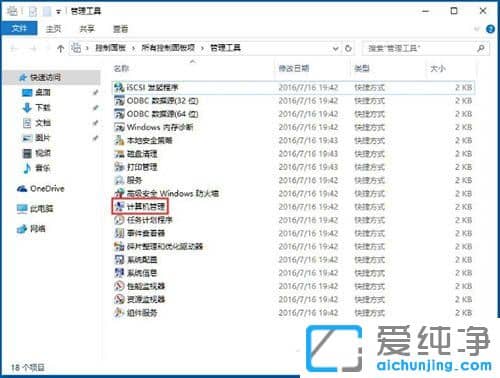Click the Windows 内存诊断 icon
The image size is (500, 378).
pos(119,127)
